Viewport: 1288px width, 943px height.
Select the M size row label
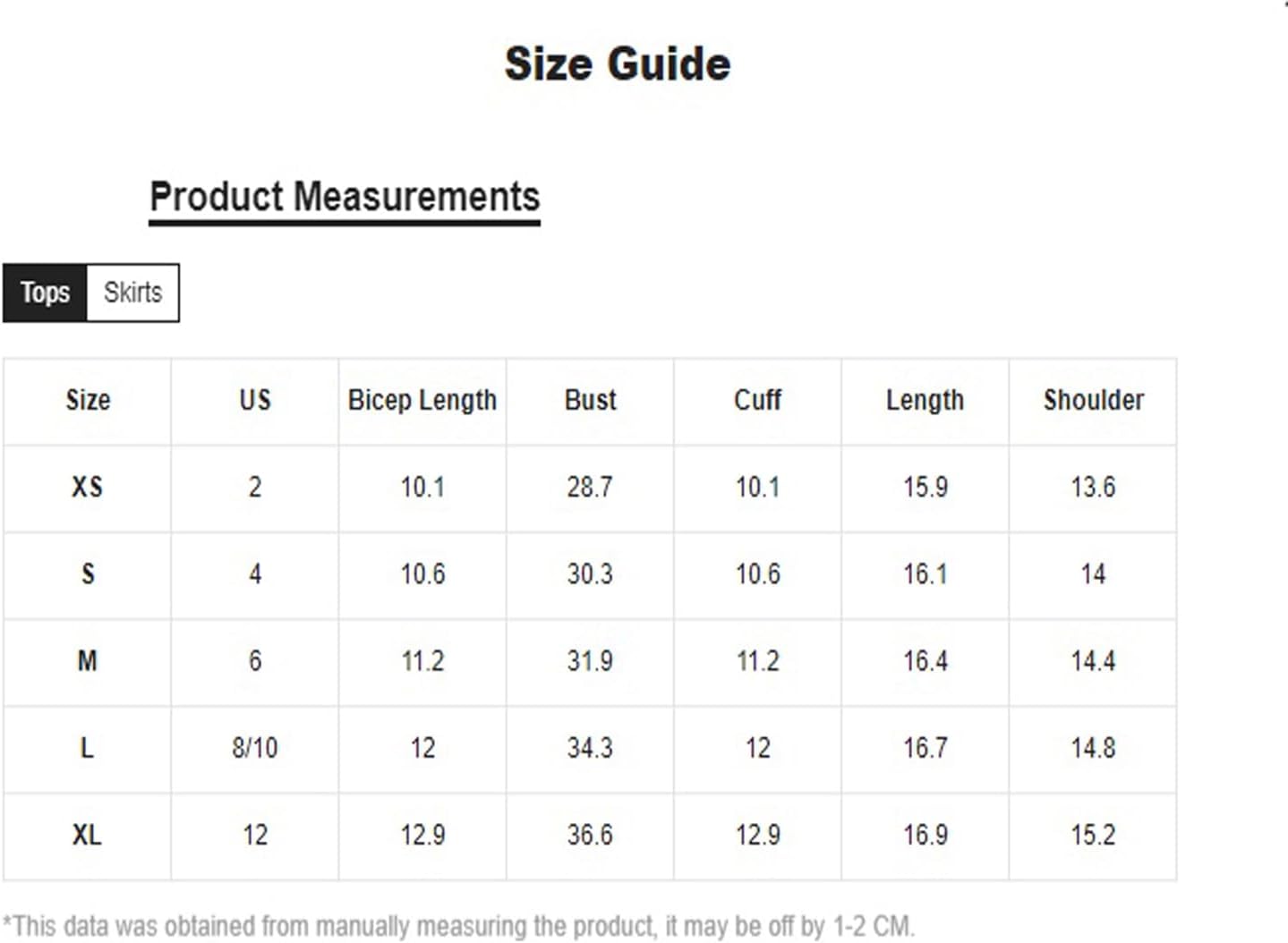[87, 661]
